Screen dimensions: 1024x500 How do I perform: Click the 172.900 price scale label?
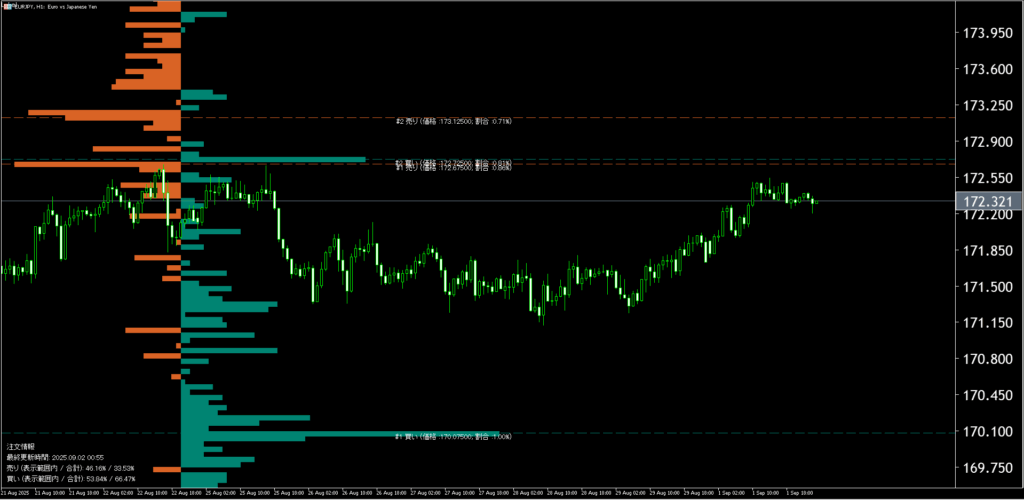(x=987, y=142)
